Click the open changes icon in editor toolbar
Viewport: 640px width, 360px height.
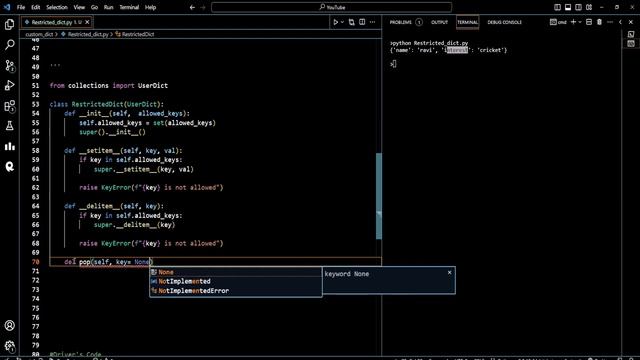coord(351,22)
